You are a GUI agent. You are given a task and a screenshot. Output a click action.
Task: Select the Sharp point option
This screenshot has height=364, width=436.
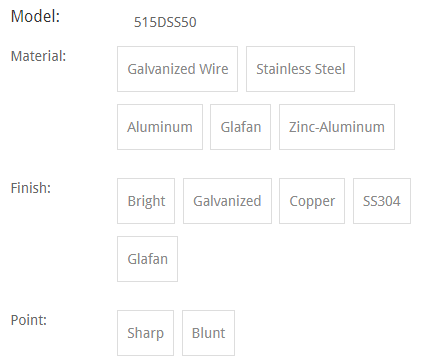145,333
